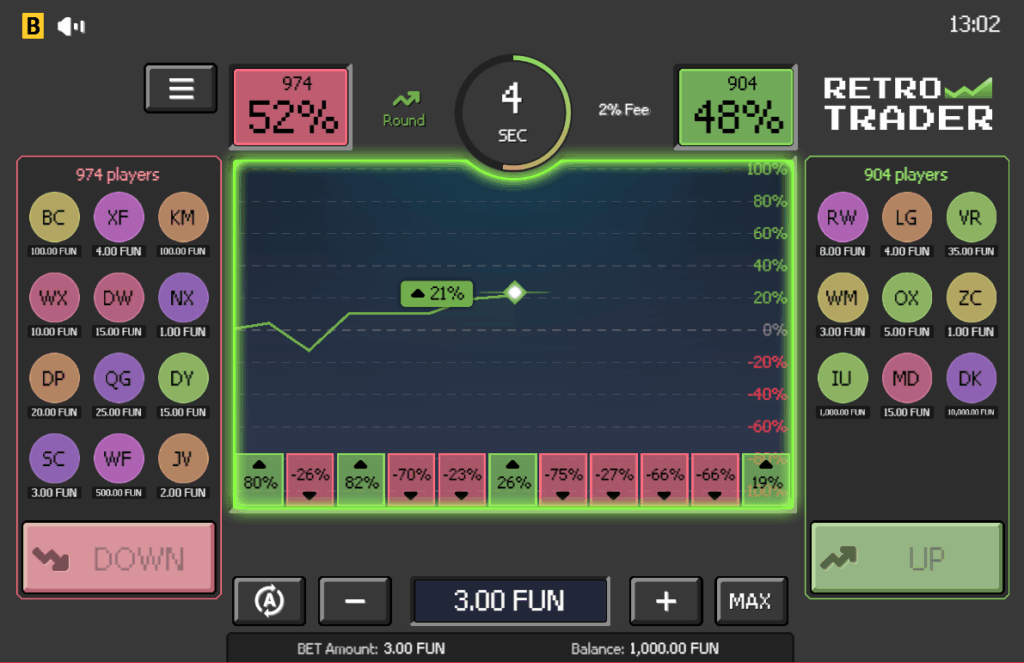This screenshot has width=1024, height=663.
Task: Select player avatar WX
Action: 54,298
